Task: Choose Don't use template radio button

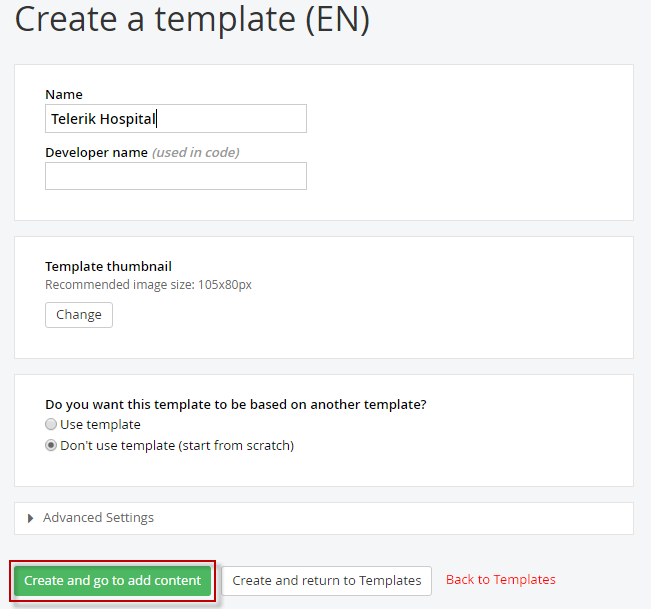Action: [x=51, y=446]
